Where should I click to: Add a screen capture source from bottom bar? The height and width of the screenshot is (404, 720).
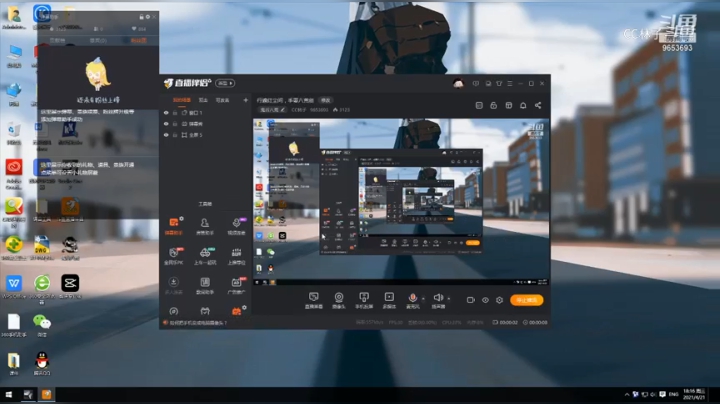point(314,300)
